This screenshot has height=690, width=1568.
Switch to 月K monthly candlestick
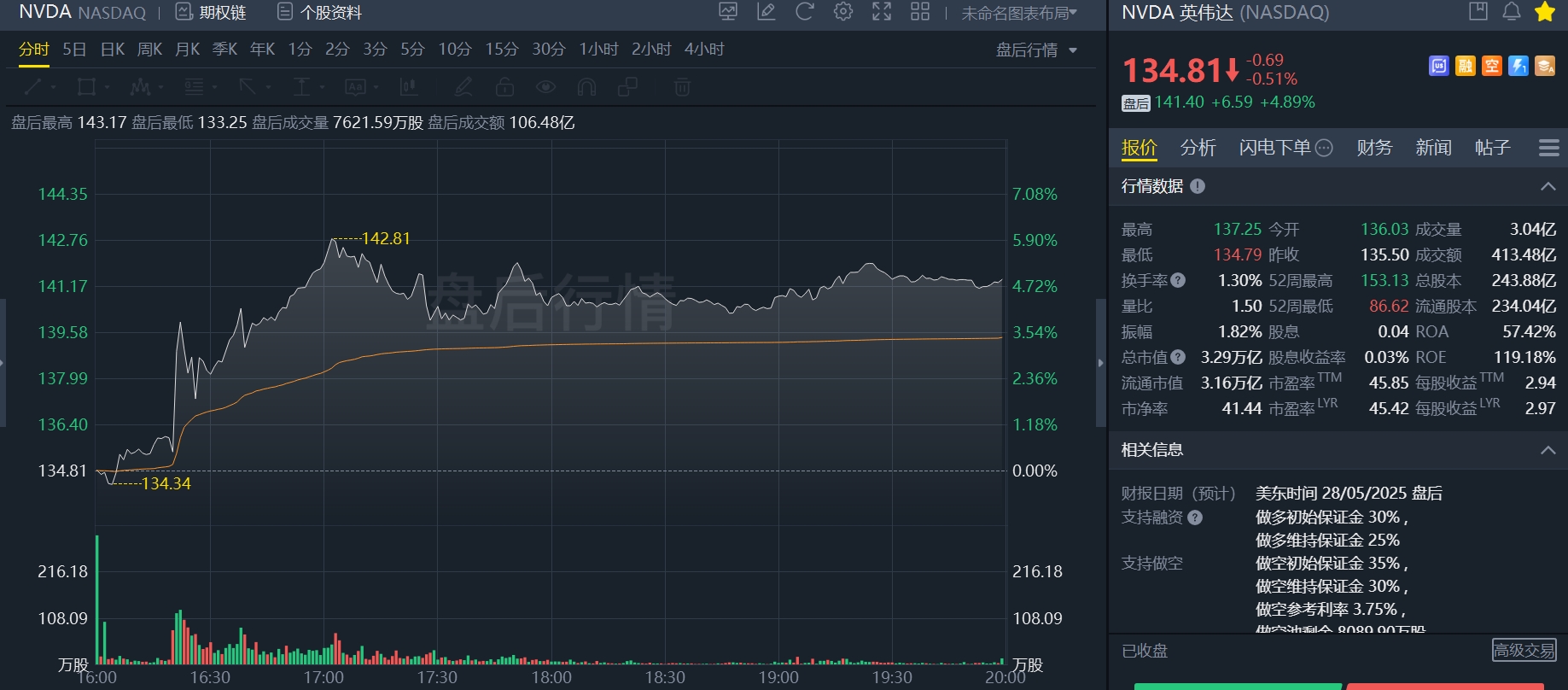tap(187, 50)
